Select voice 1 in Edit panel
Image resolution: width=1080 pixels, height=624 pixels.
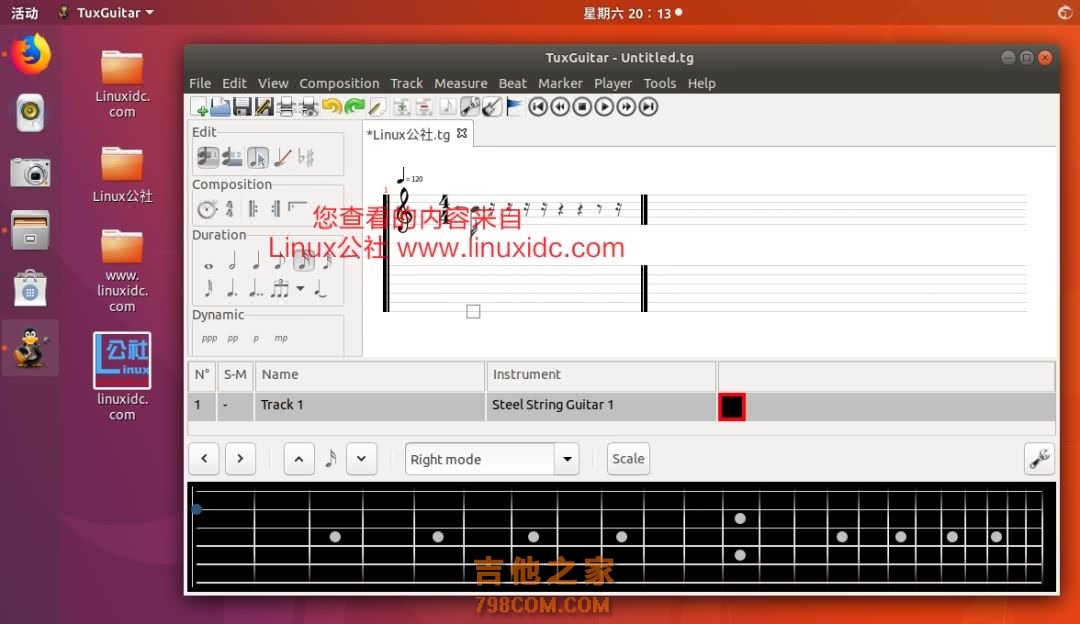[x=207, y=158]
